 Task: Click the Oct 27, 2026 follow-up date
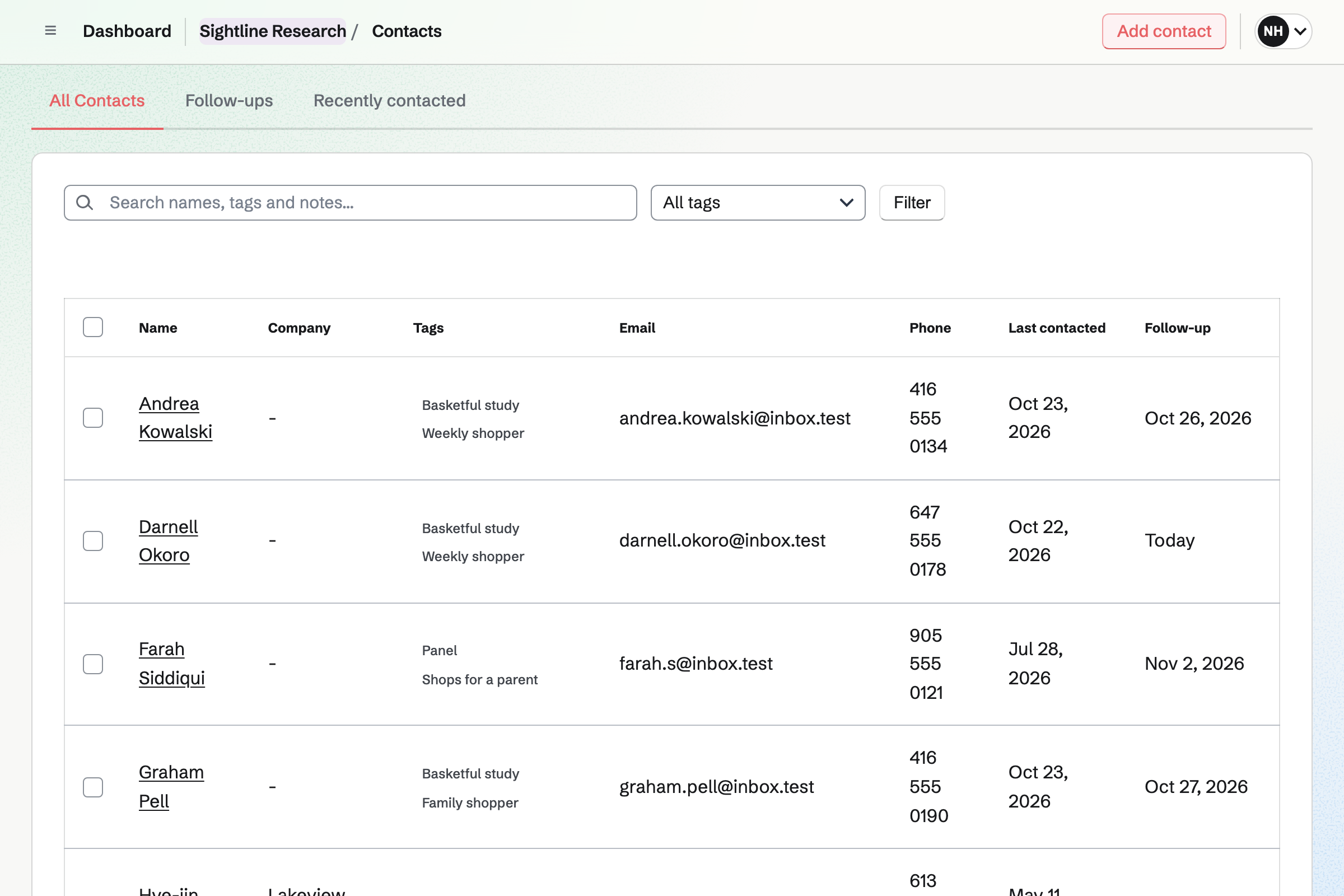pos(1196,787)
